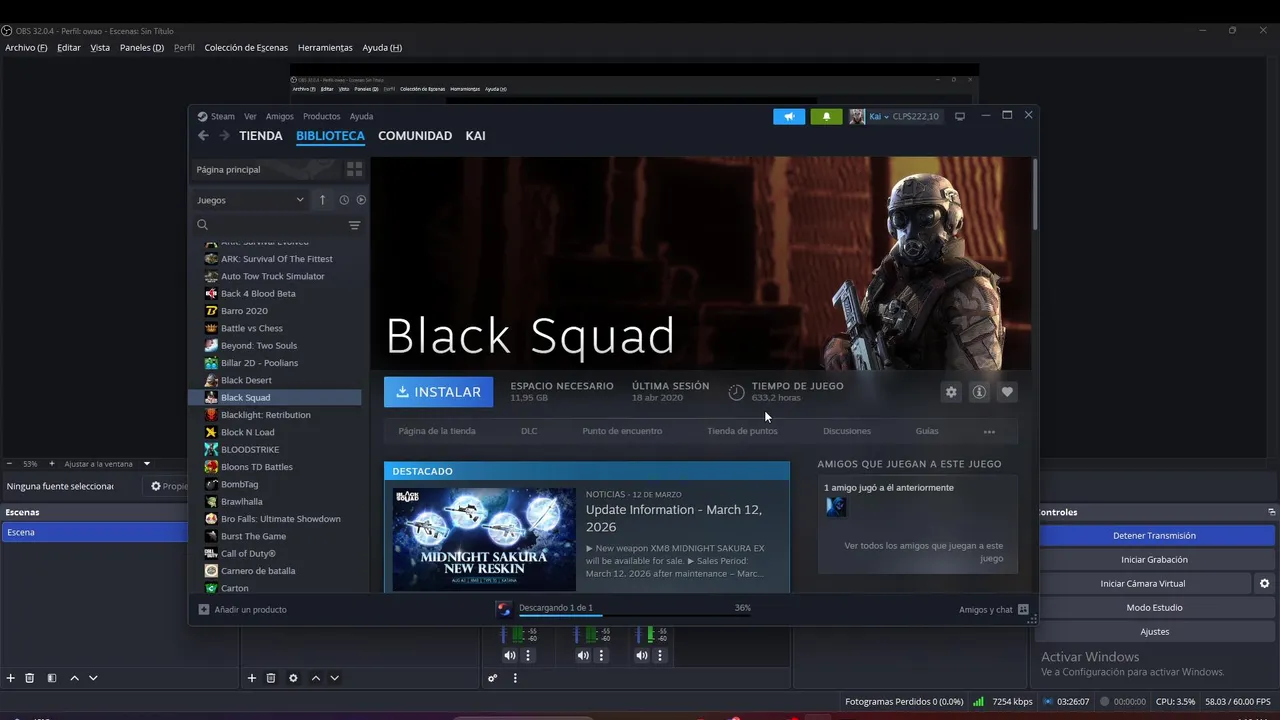The width and height of the screenshot is (1280, 720).
Task: Toggle the library recent-activity clock icon
Action: (x=344, y=200)
